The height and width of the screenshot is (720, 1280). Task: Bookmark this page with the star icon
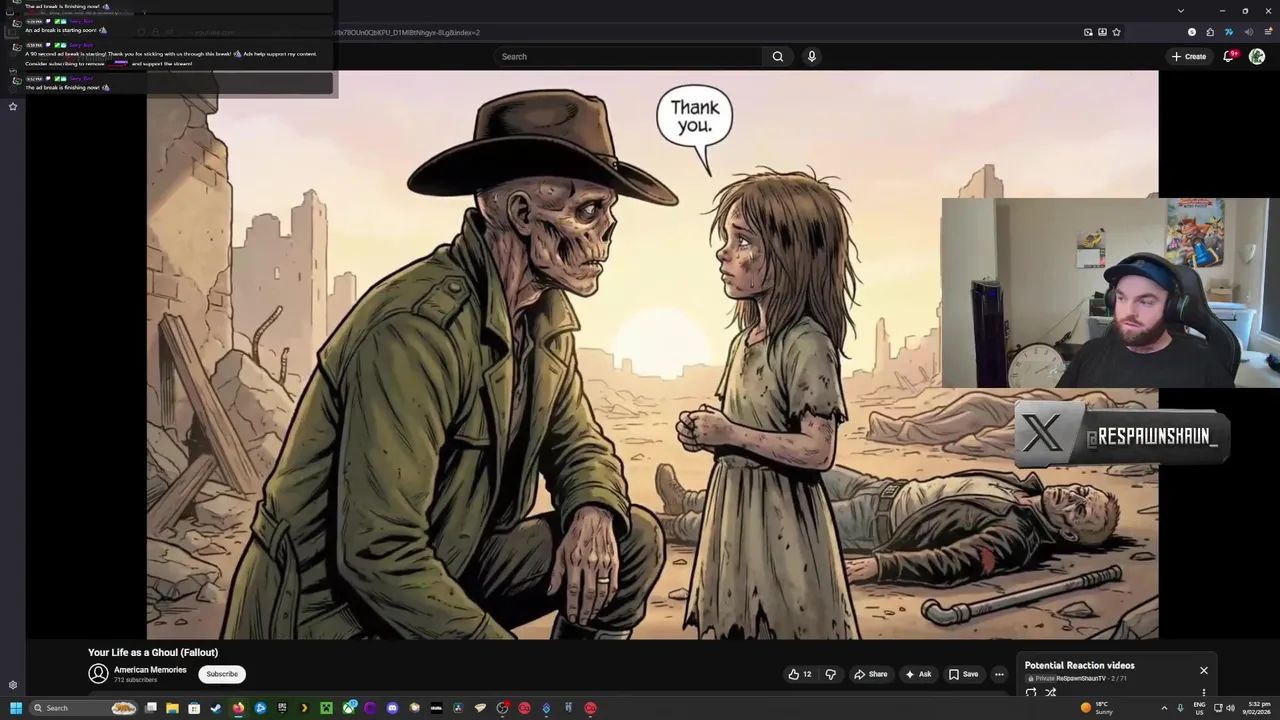tap(1116, 32)
